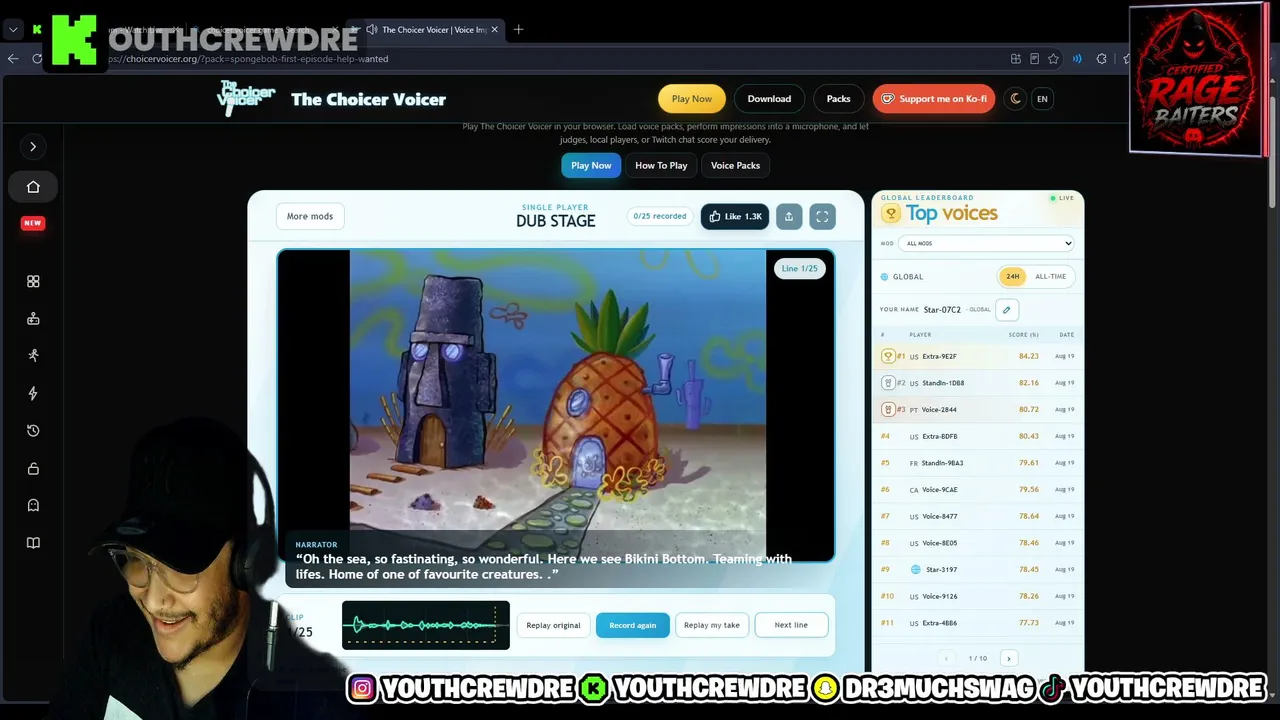Open the running figure icon in the sidebar
Viewport: 1280px width, 720px height.
click(33, 355)
